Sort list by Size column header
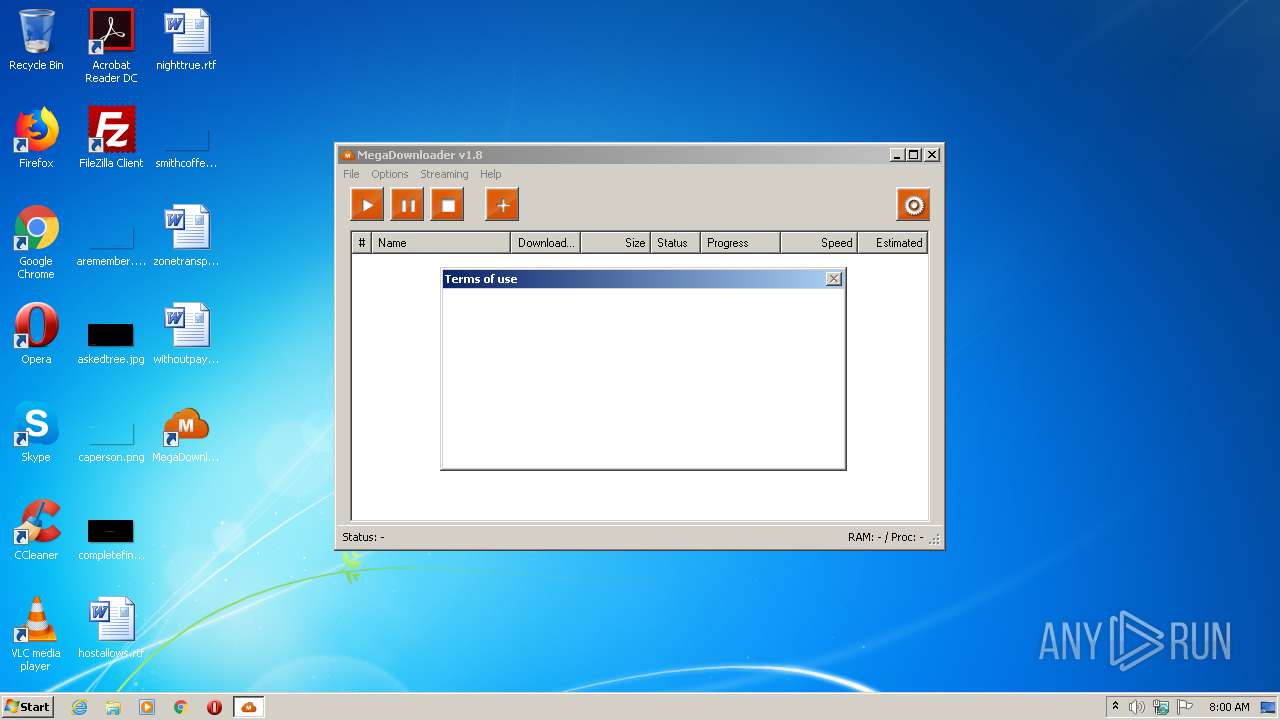The height and width of the screenshot is (720, 1280). pos(616,243)
